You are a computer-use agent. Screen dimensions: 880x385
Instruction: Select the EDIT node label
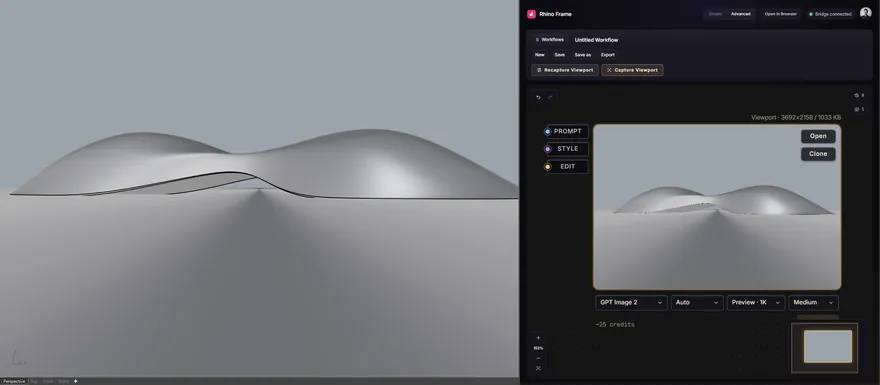click(x=568, y=167)
